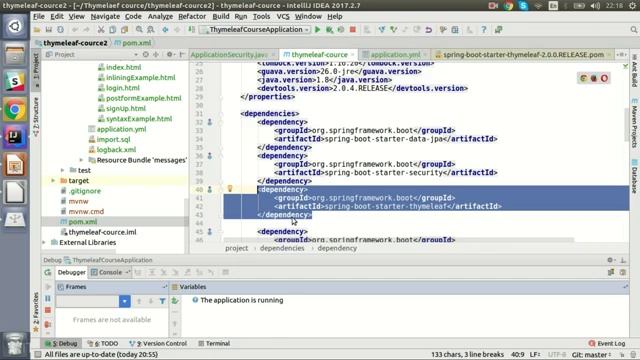Expand Resource Bundle 'messages' node

[81, 160]
